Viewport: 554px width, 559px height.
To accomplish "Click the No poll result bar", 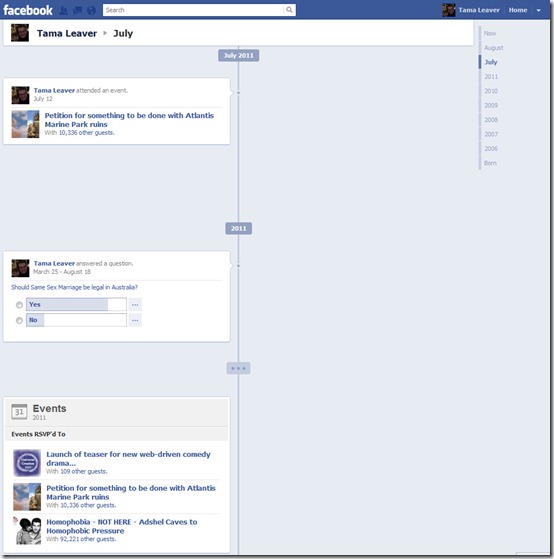I will click(76, 320).
